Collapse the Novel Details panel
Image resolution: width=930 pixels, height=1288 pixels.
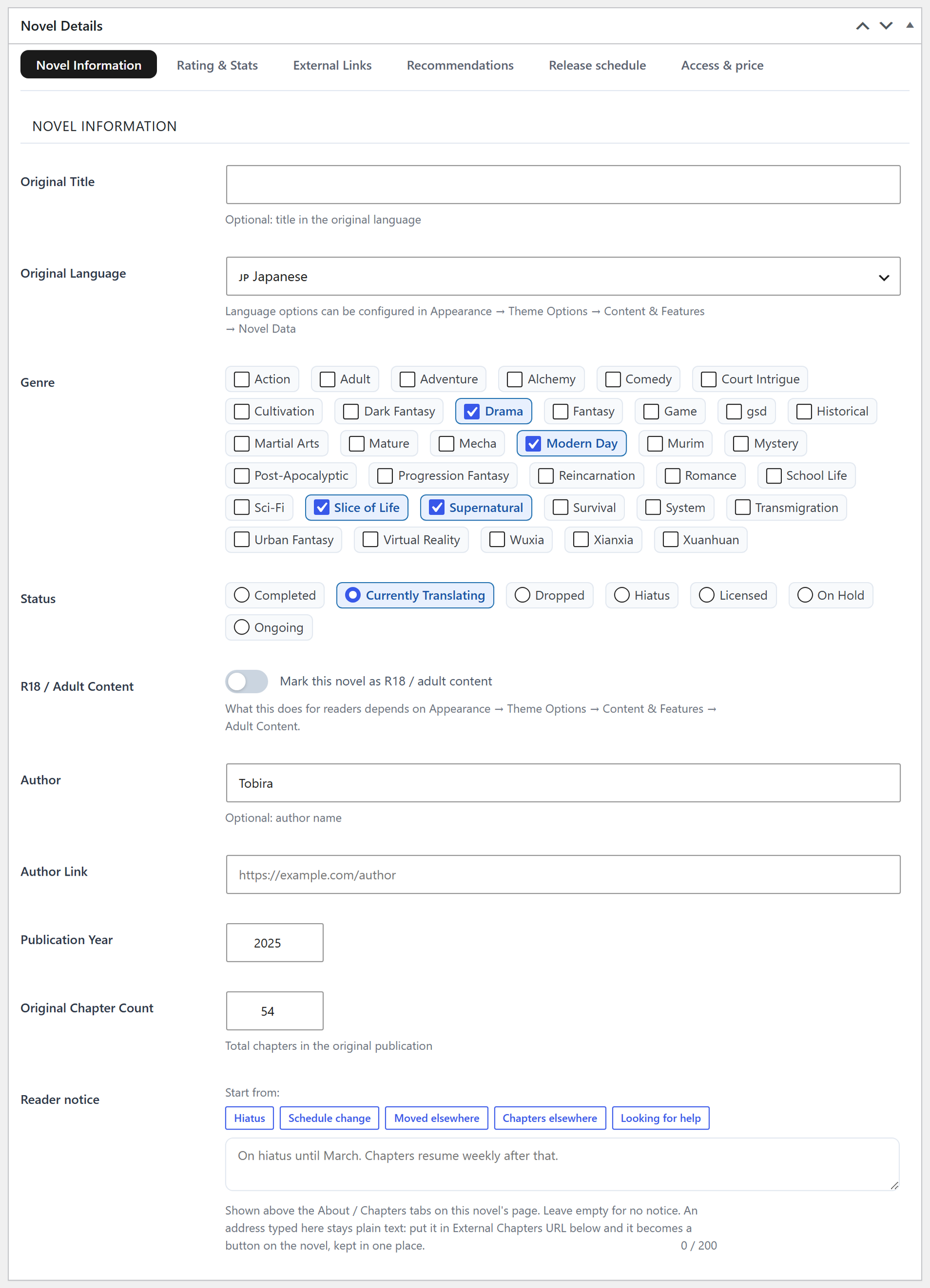tap(910, 26)
